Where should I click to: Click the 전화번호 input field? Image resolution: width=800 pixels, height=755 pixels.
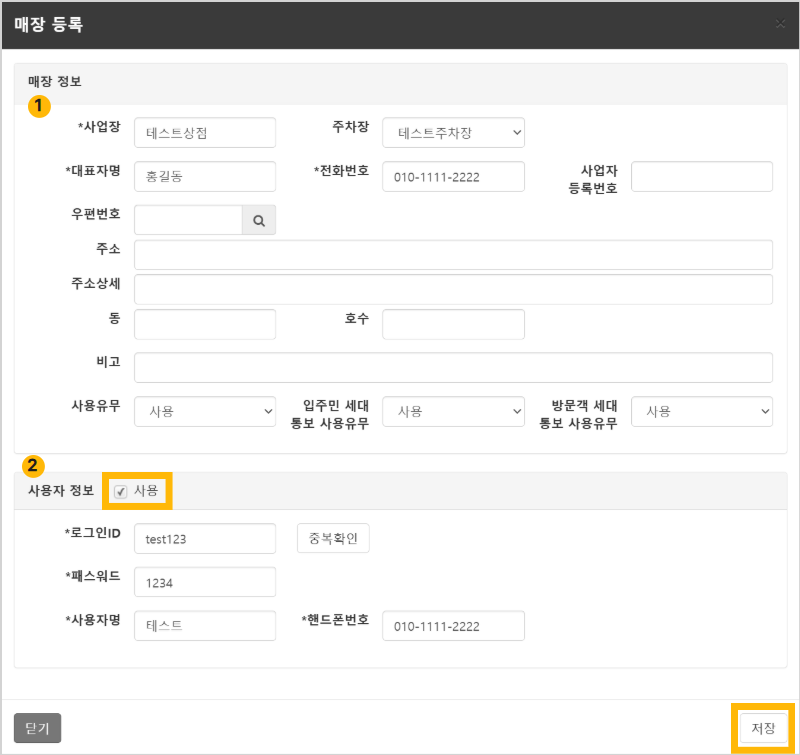(x=453, y=177)
